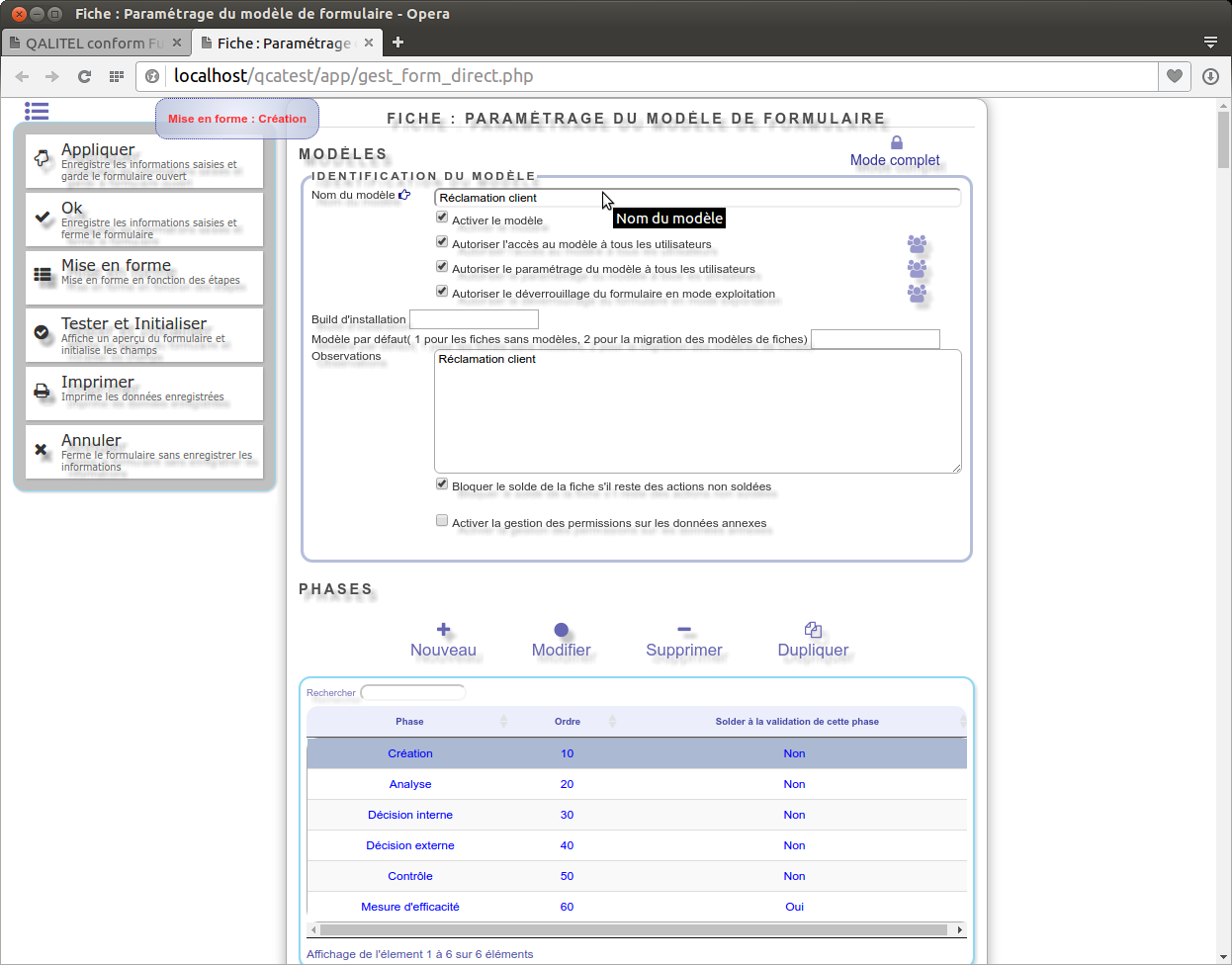The image size is (1232, 965).
Task: Toggle Autoriser l'accès au modèle checkbox
Action: 442,242
